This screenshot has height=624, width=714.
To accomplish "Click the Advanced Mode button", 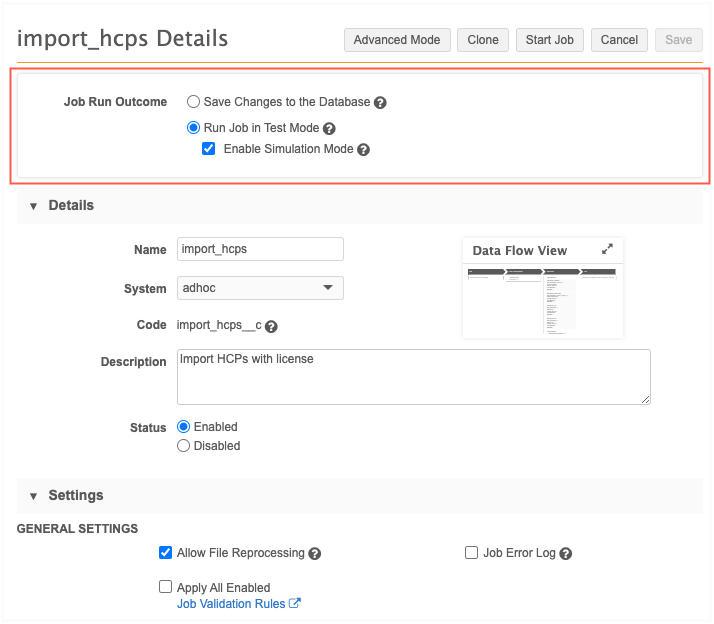I will [397, 40].
